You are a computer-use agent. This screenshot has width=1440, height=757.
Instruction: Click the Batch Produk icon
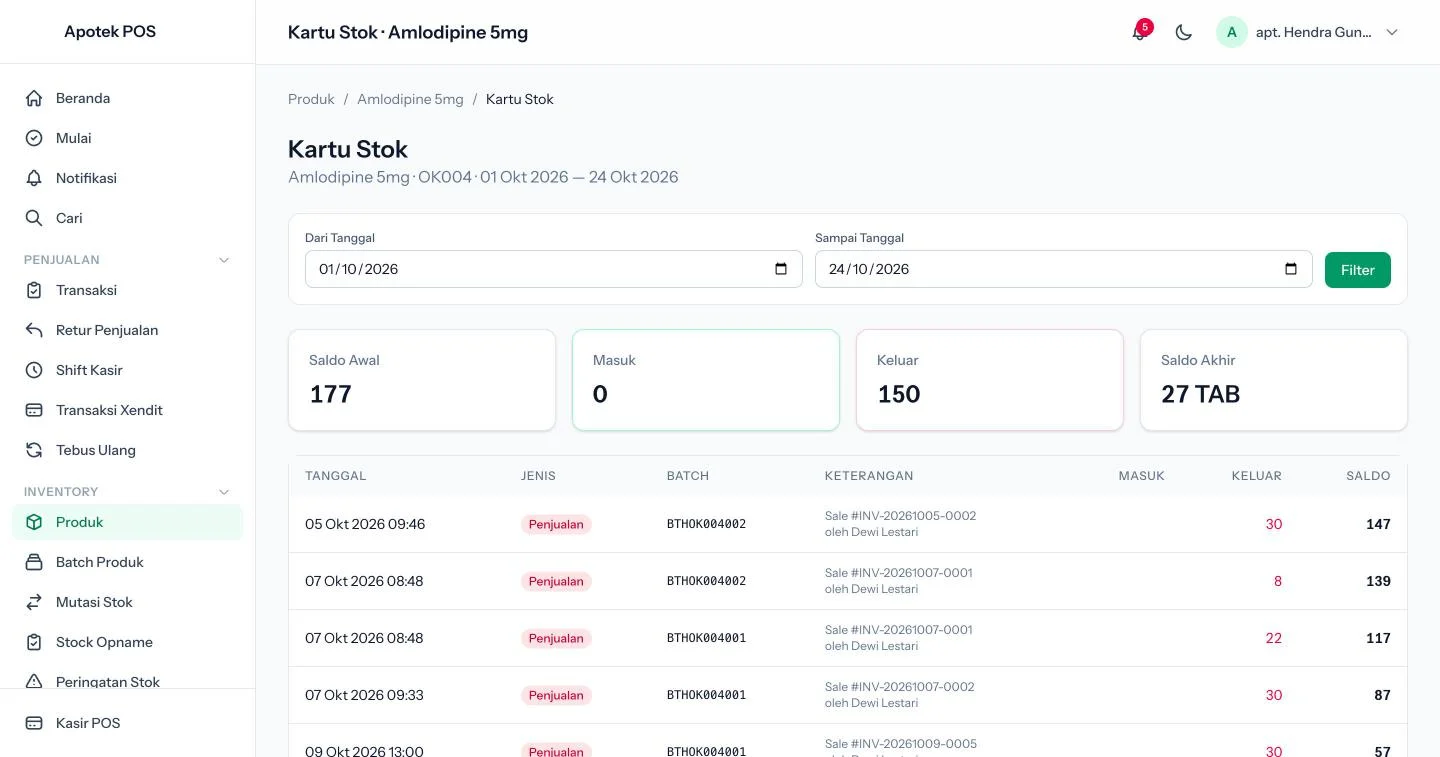[x=34, y=562]
